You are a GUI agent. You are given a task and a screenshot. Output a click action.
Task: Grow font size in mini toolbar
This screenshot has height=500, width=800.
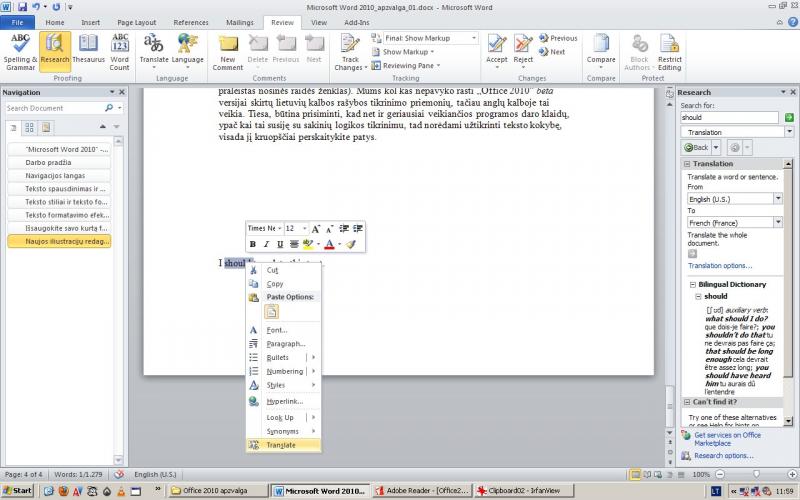(316, 229)
